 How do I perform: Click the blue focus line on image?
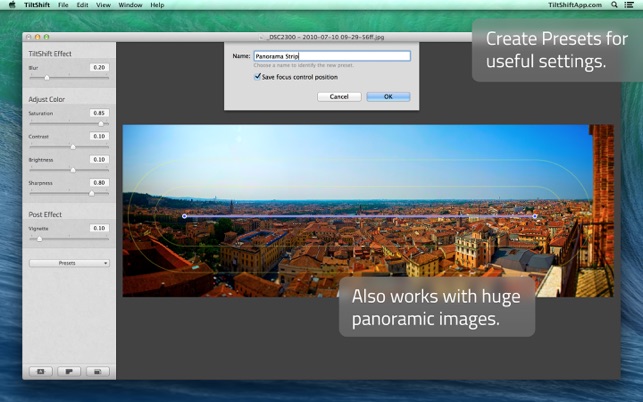(x=360, y=216)
